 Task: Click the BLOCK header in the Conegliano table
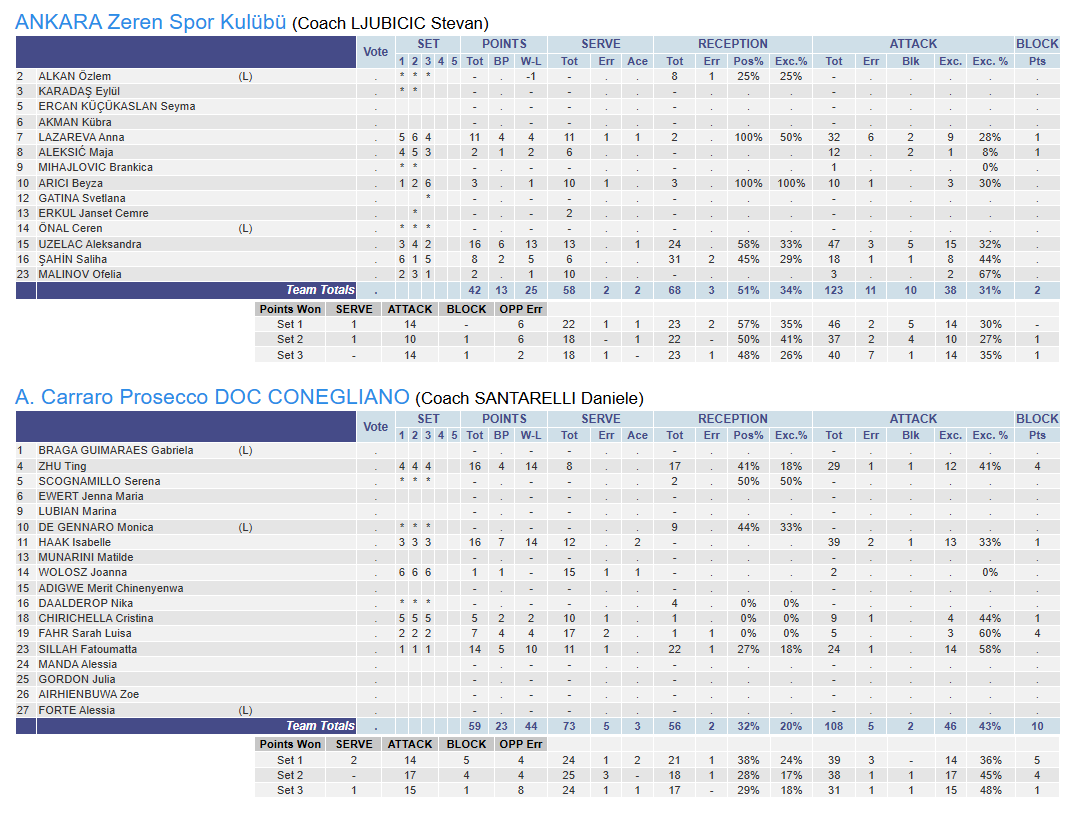(1037, 419)
